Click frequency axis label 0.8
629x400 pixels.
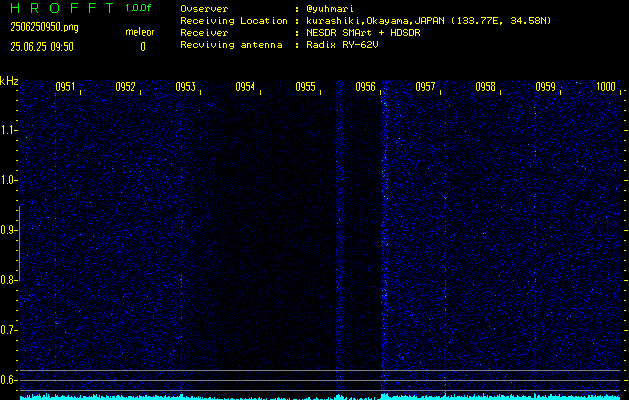point(9,280)
